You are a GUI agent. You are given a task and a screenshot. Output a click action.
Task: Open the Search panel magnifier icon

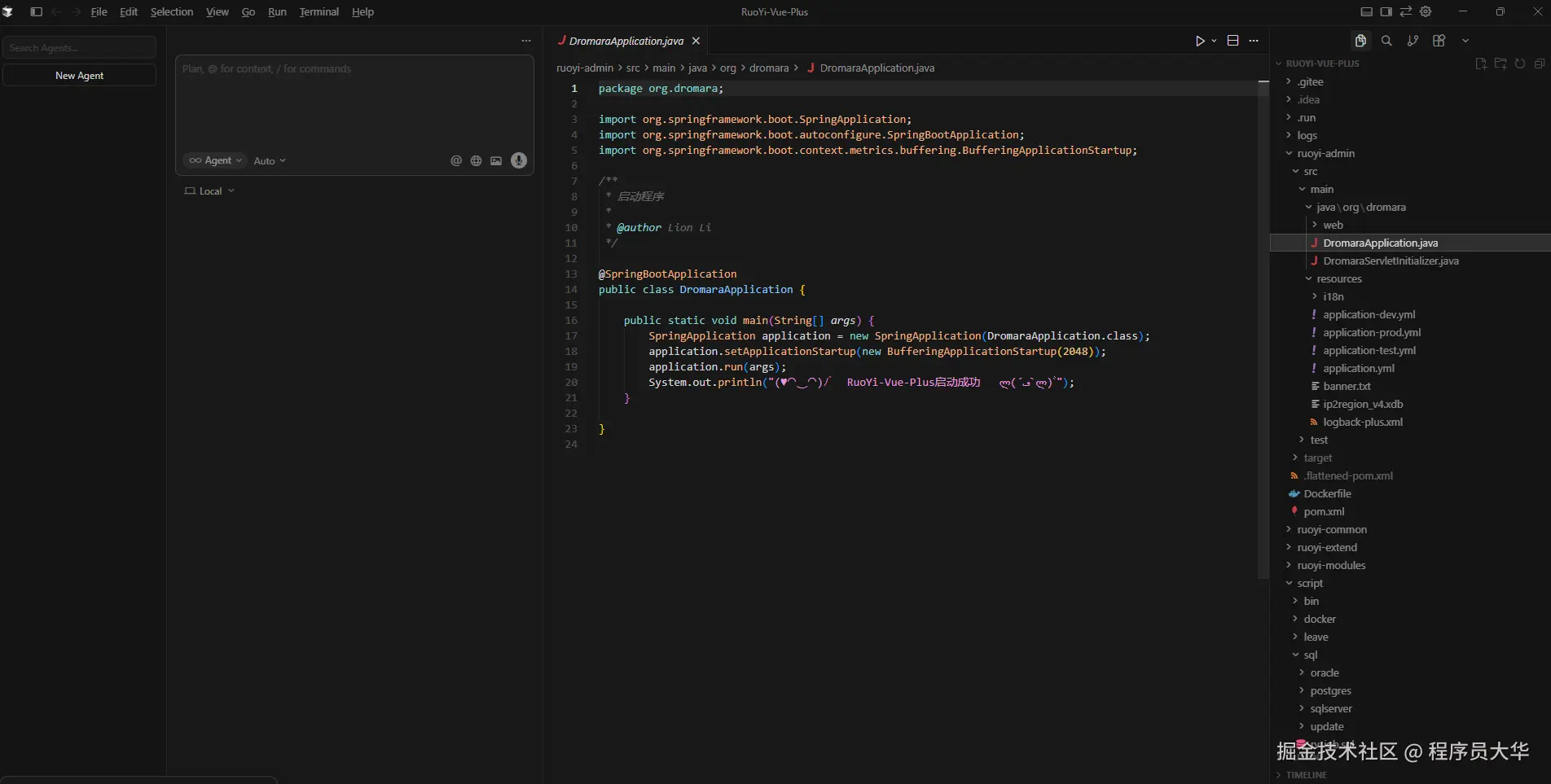coord(1386,41)
